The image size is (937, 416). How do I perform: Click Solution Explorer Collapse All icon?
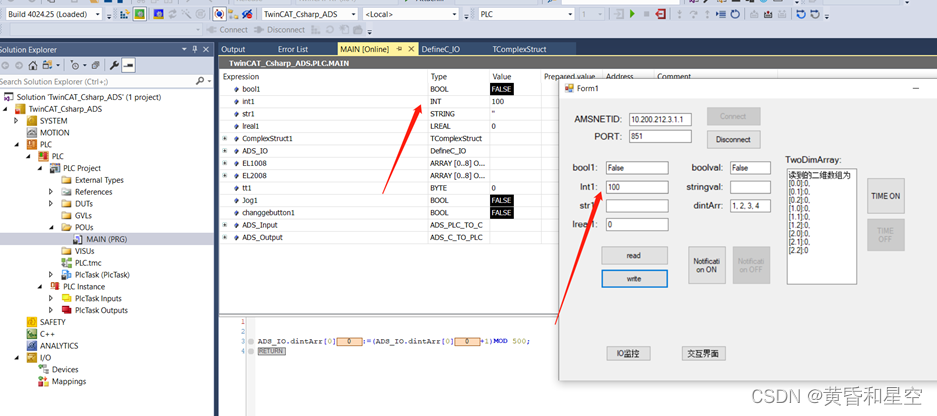[96, 65]
